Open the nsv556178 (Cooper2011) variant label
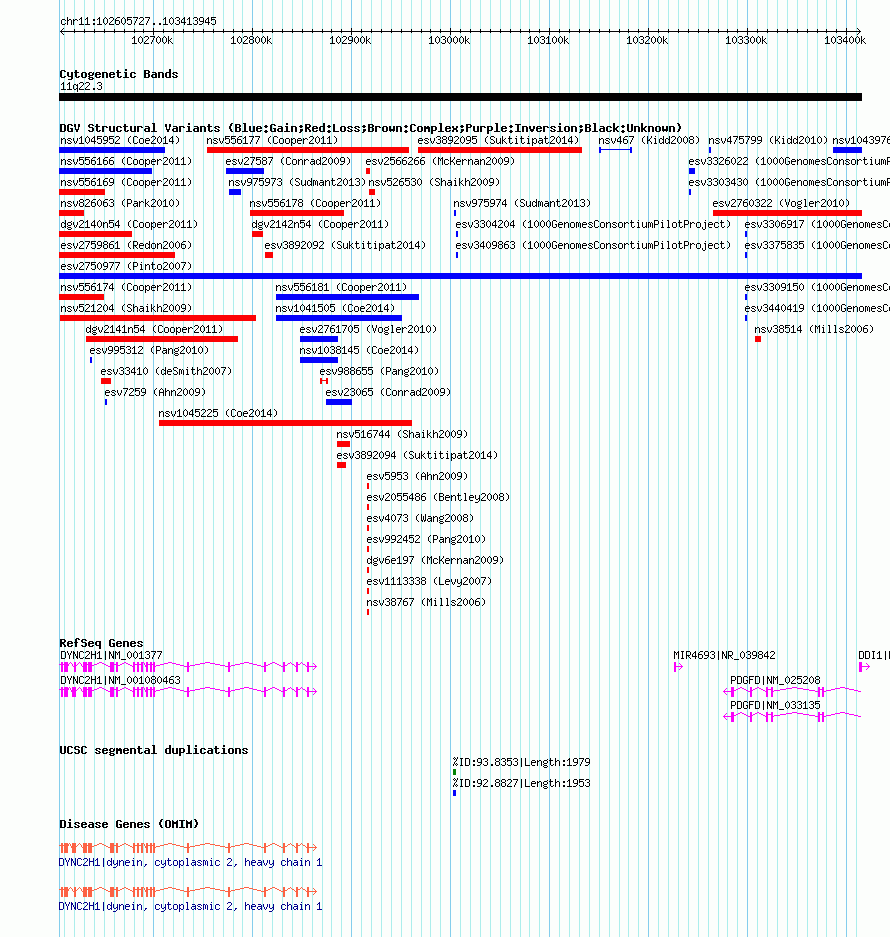The height and width of the screenshot is (937, 890). click(x=315, y=203)
